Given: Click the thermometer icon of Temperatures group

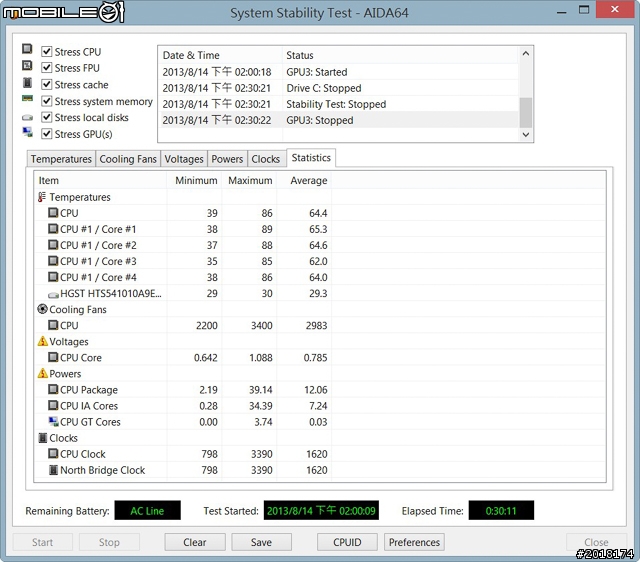Looking at the screenshot, I should (x=42, y=197).
